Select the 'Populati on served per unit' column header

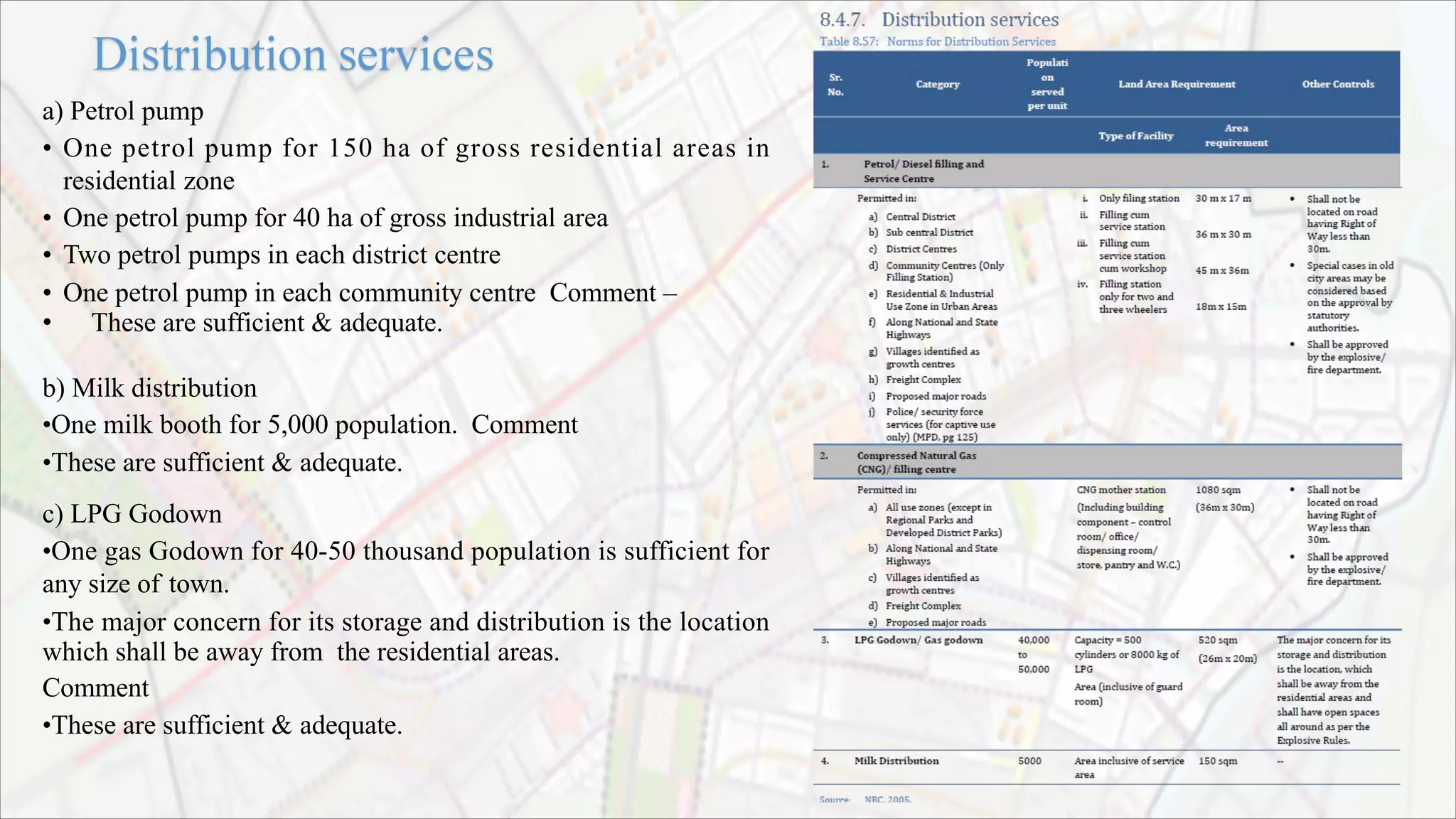pyautogui.click(x=1047, y=84)
